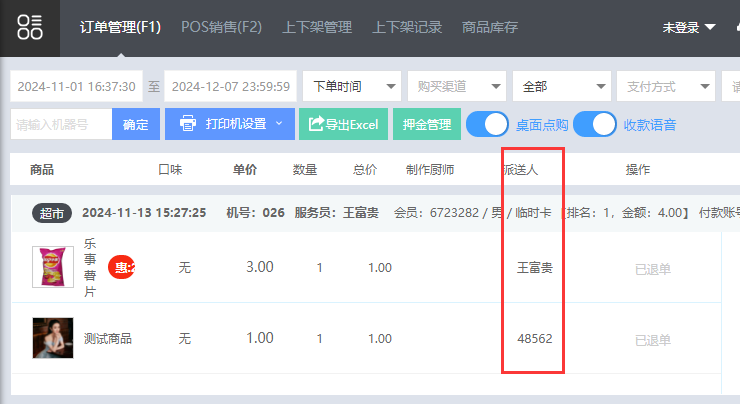Click the export share icon
Viewport: 740px width, 404px height.
(316, 124)
